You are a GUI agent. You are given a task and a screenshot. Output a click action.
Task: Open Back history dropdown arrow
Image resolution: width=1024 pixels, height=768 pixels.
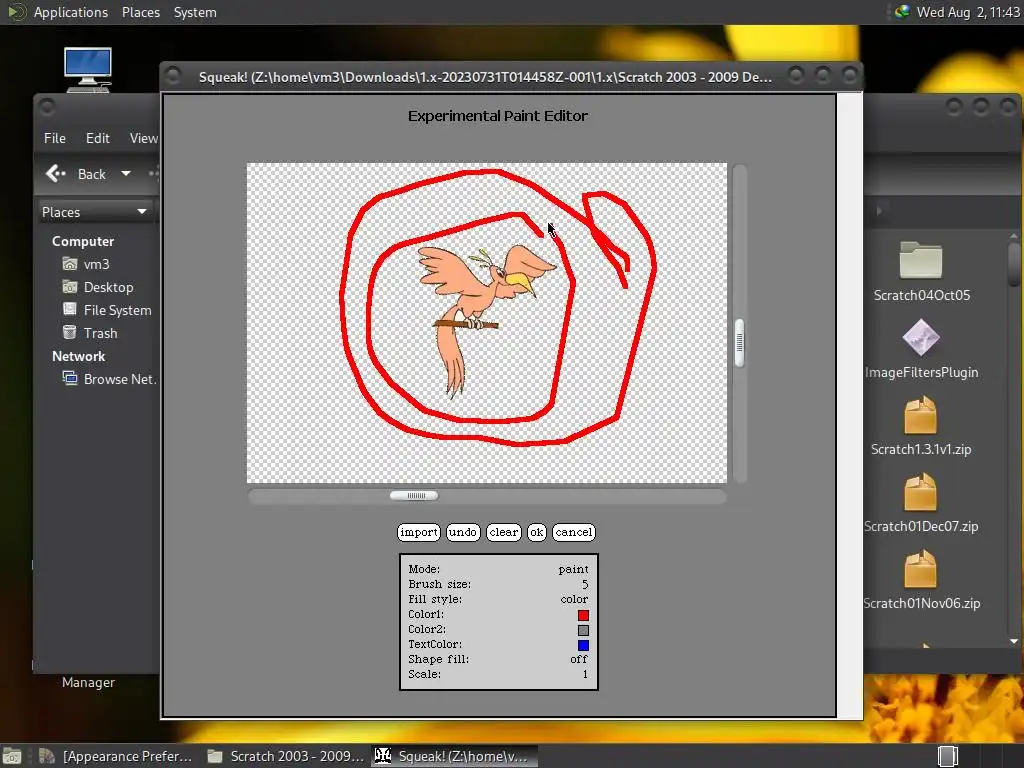tap(126, 174)
